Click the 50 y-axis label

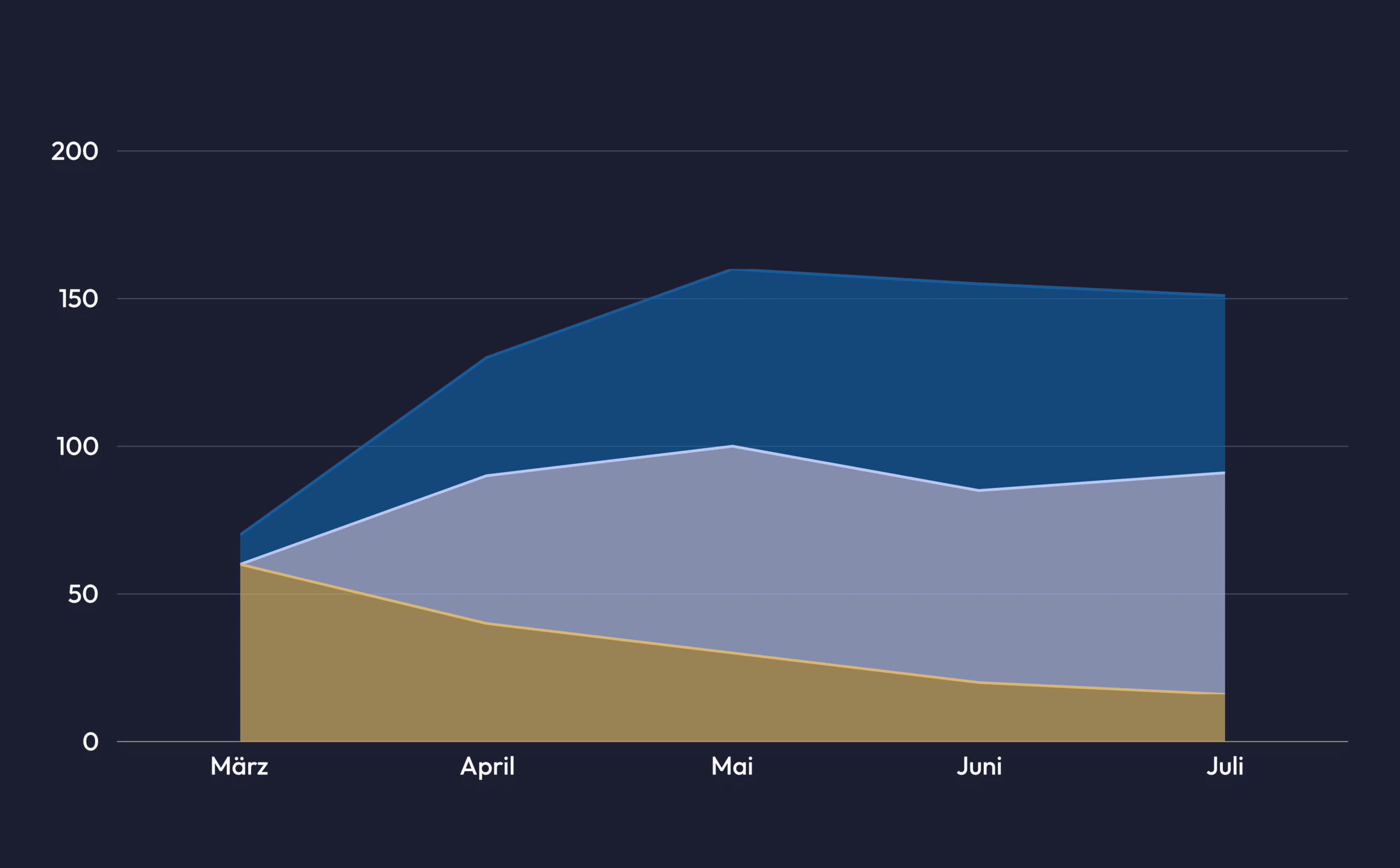[x=83, y=594]
